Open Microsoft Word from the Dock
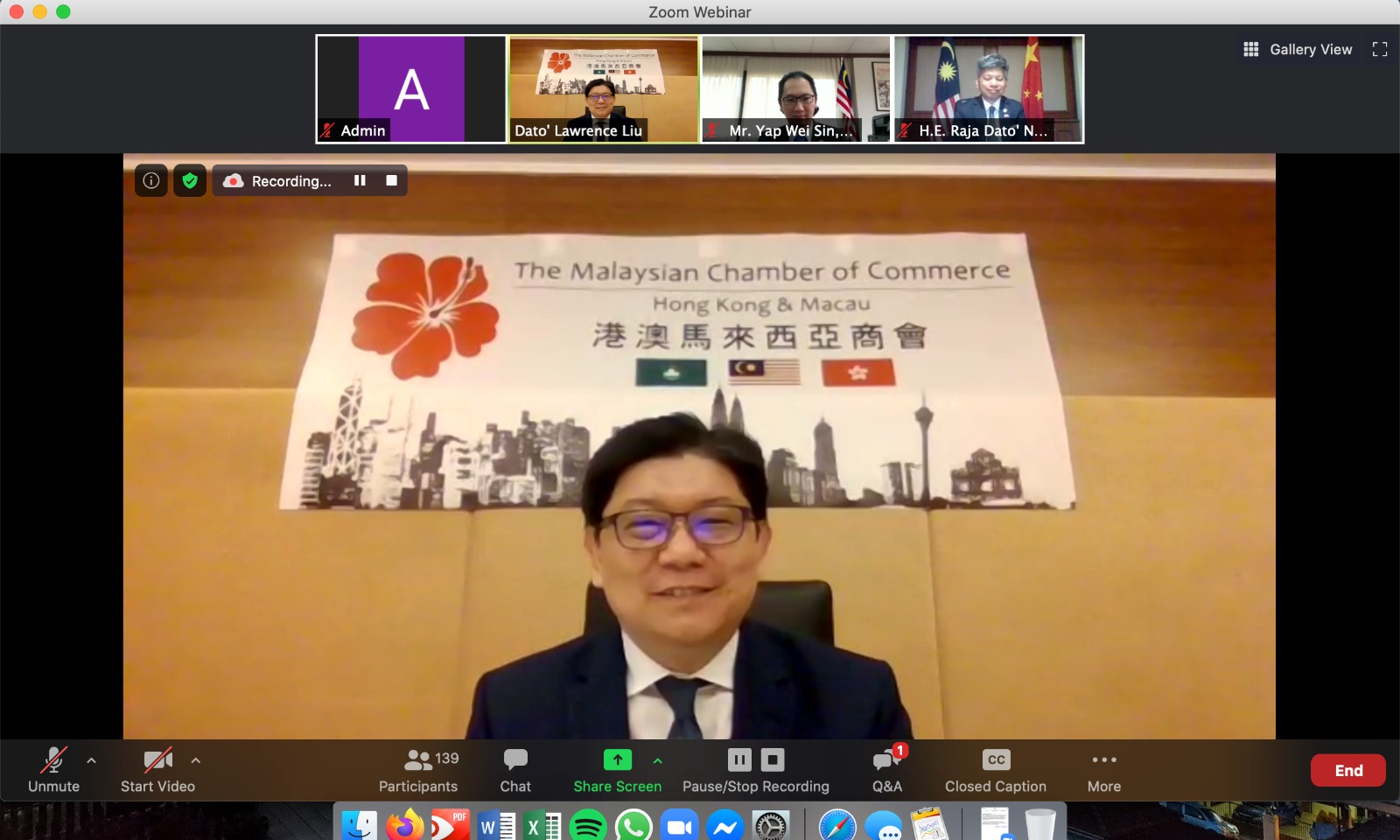The width and height of the screenshot is (1400, 840). tap(496, 825)
